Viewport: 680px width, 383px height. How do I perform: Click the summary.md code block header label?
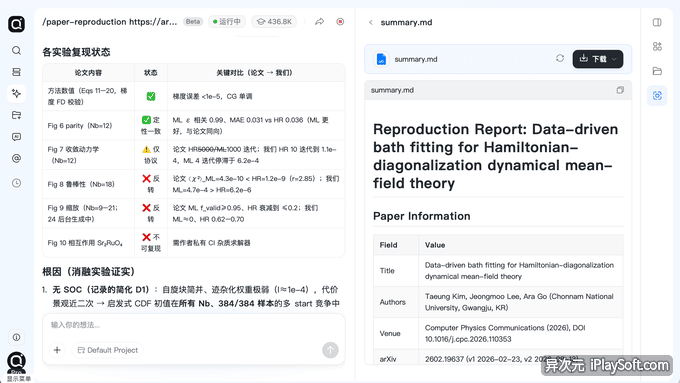pyautogui.click(x=392, y=90)
